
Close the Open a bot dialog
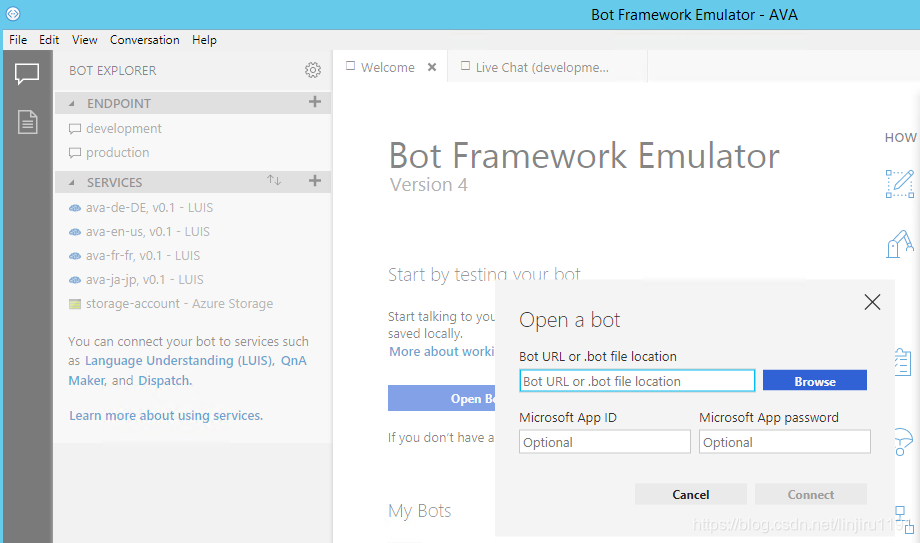[872, 302]
